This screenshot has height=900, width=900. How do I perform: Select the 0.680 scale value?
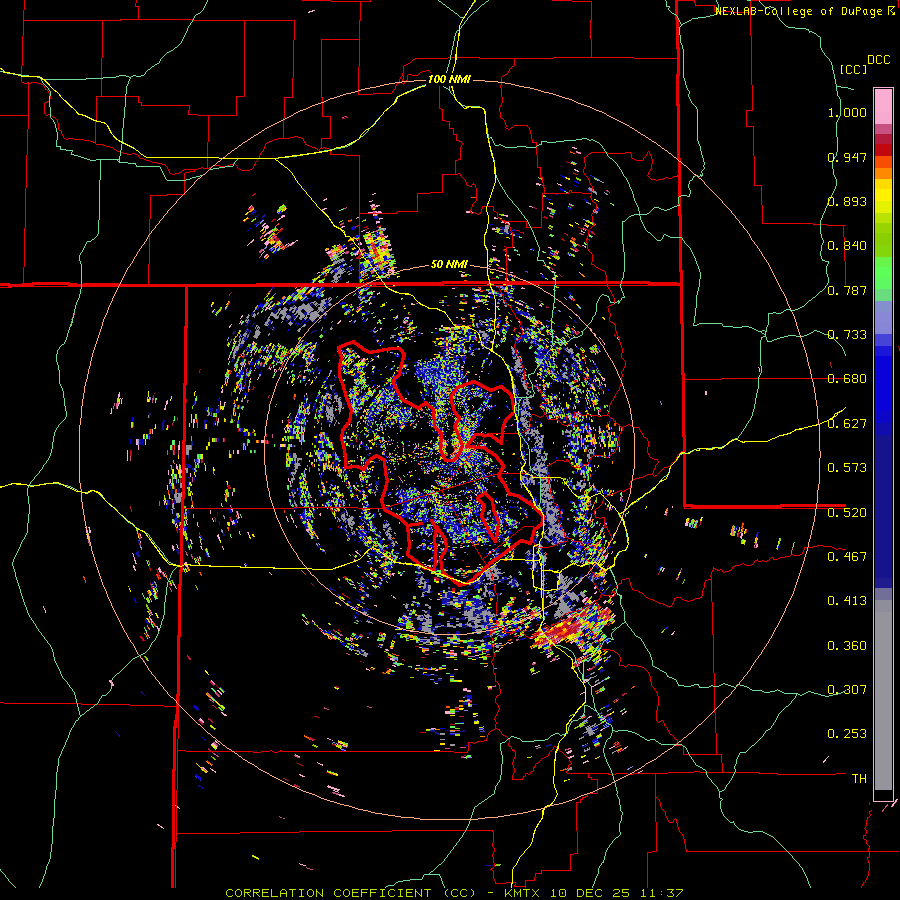click(x=847, y=379)
